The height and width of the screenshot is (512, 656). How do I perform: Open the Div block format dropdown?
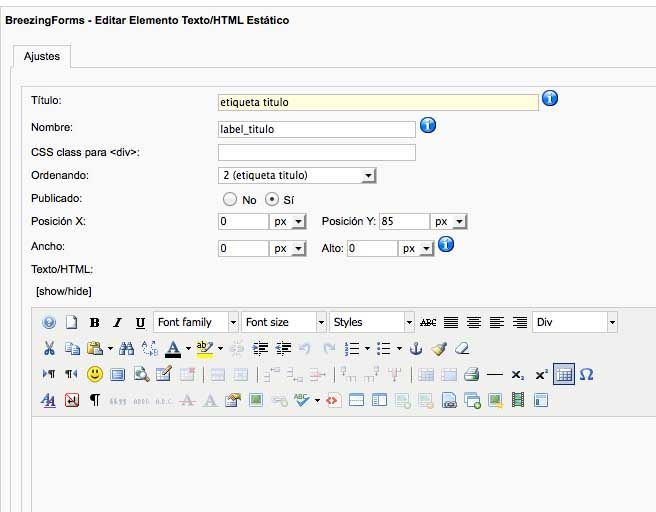[x=575, y=322]
